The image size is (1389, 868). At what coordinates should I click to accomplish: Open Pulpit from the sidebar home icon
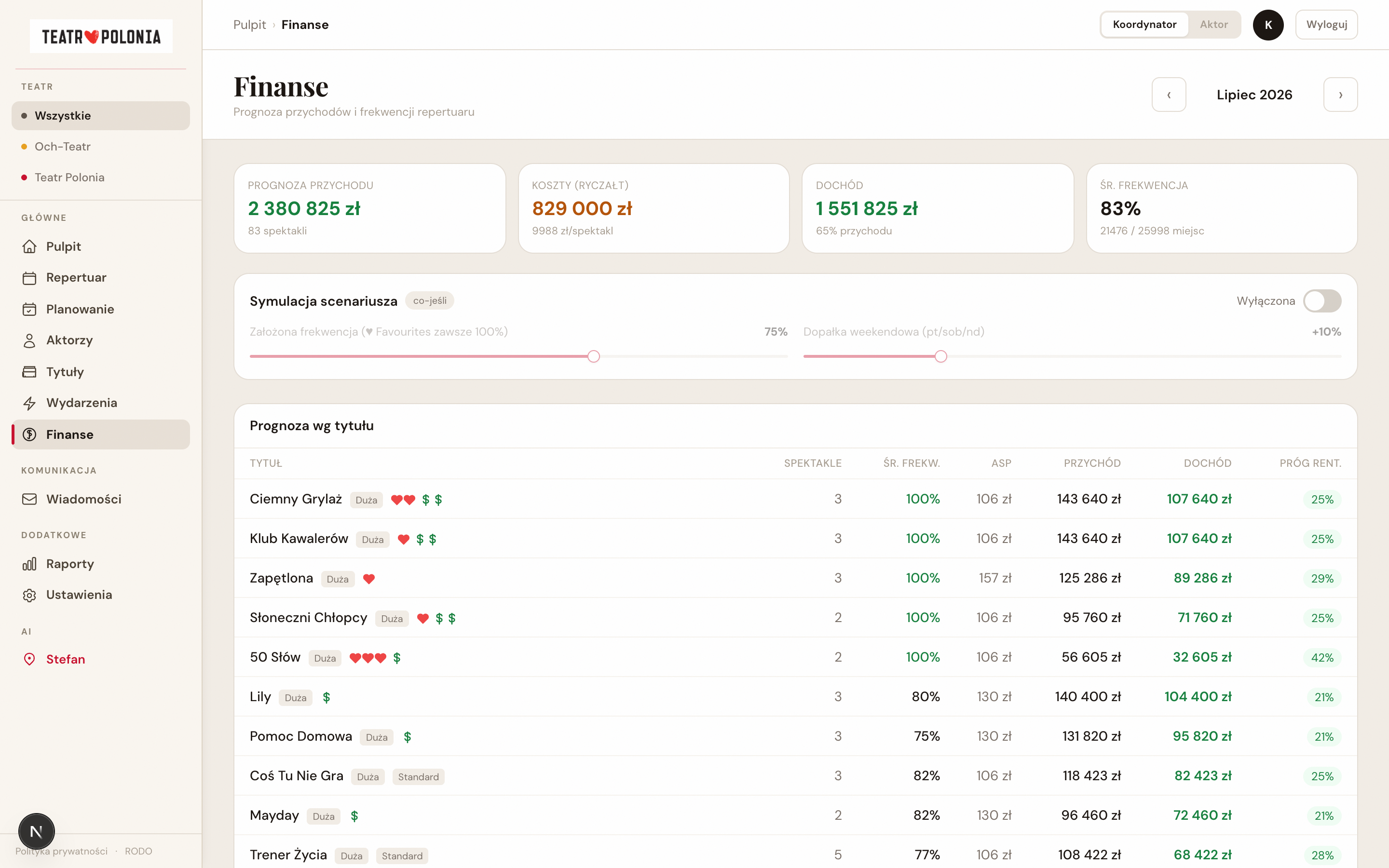click(x=29, y=246)
